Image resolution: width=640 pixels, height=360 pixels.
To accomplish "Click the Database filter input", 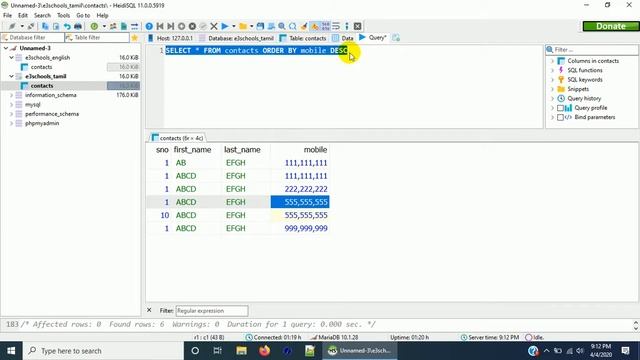I will point(33,38).
